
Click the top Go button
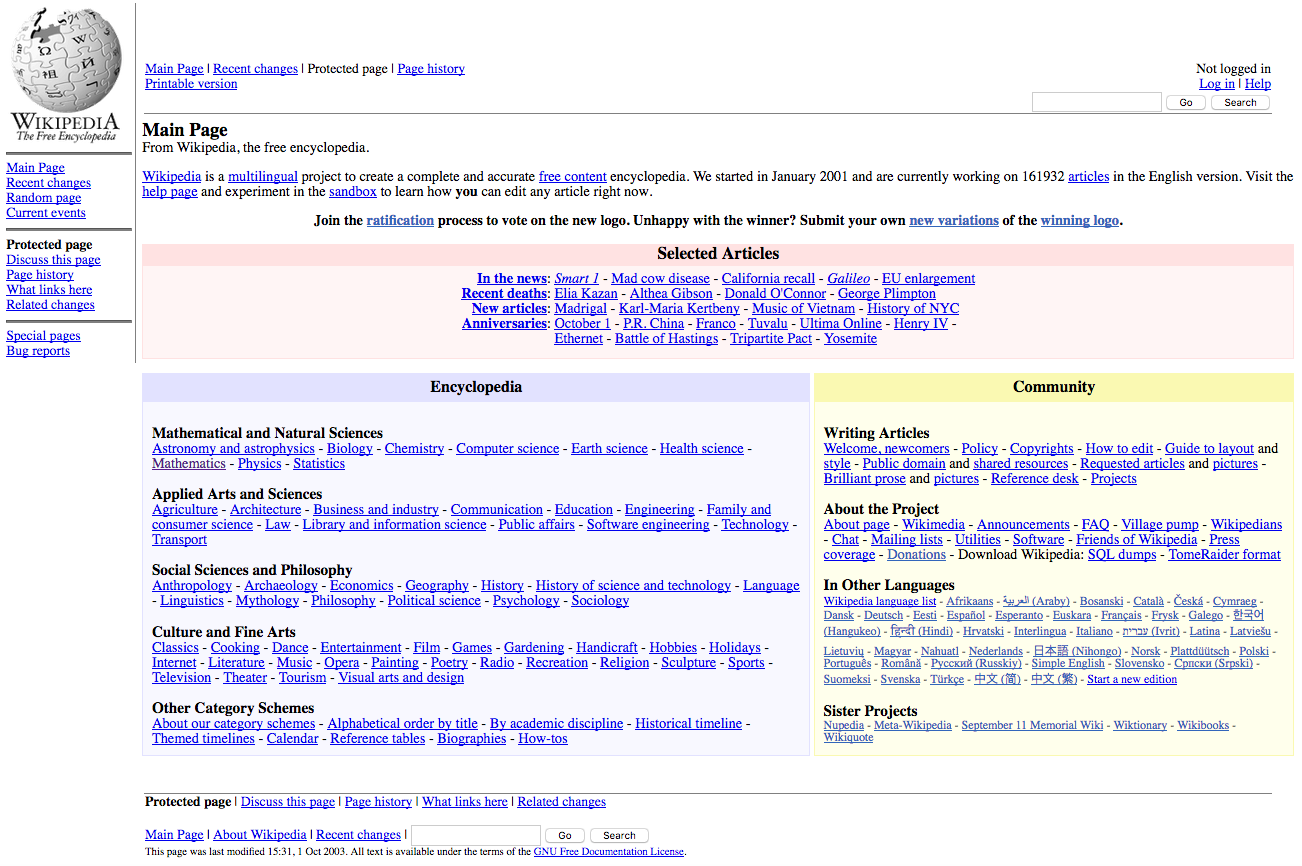pyautogui.click(x=1185, y=103)
